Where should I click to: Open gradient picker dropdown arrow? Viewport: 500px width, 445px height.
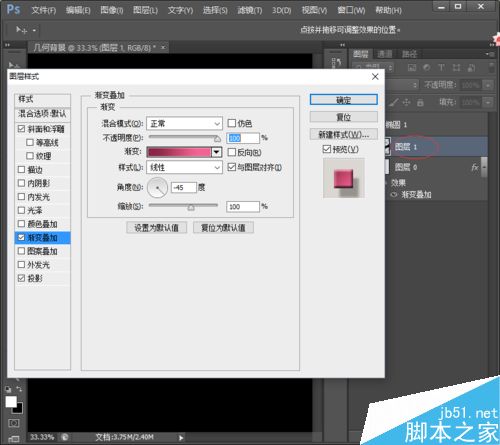pos(217,152)
